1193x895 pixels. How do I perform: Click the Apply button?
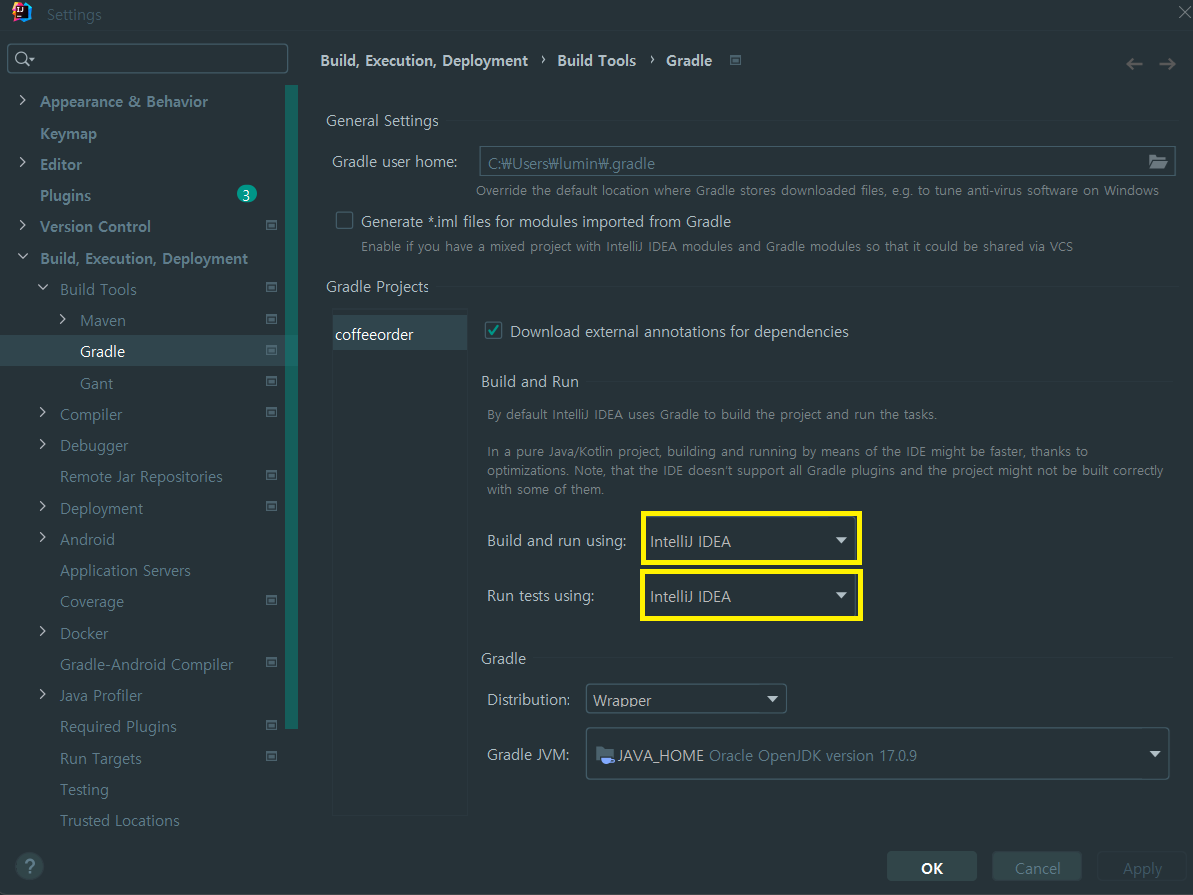point(1142,868)
